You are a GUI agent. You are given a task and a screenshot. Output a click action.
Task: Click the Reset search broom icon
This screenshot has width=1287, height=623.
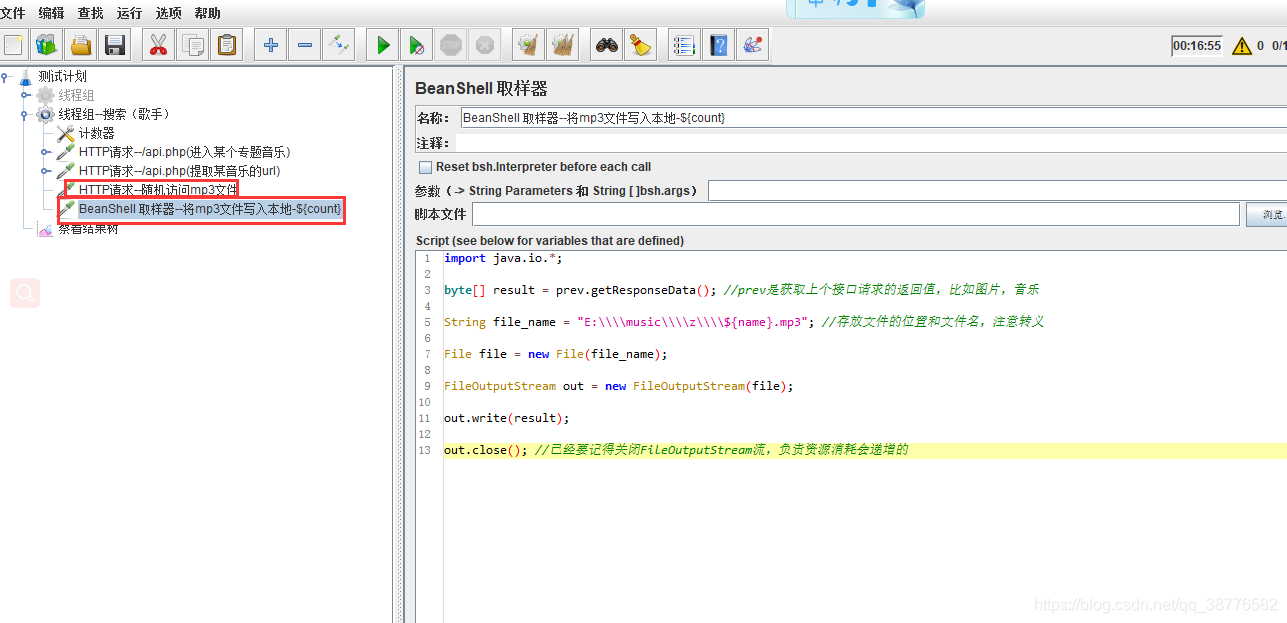[x=640, y=44]
